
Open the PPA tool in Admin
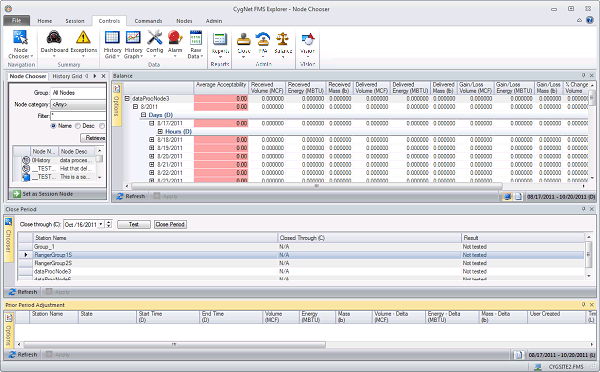coord(262,44)
